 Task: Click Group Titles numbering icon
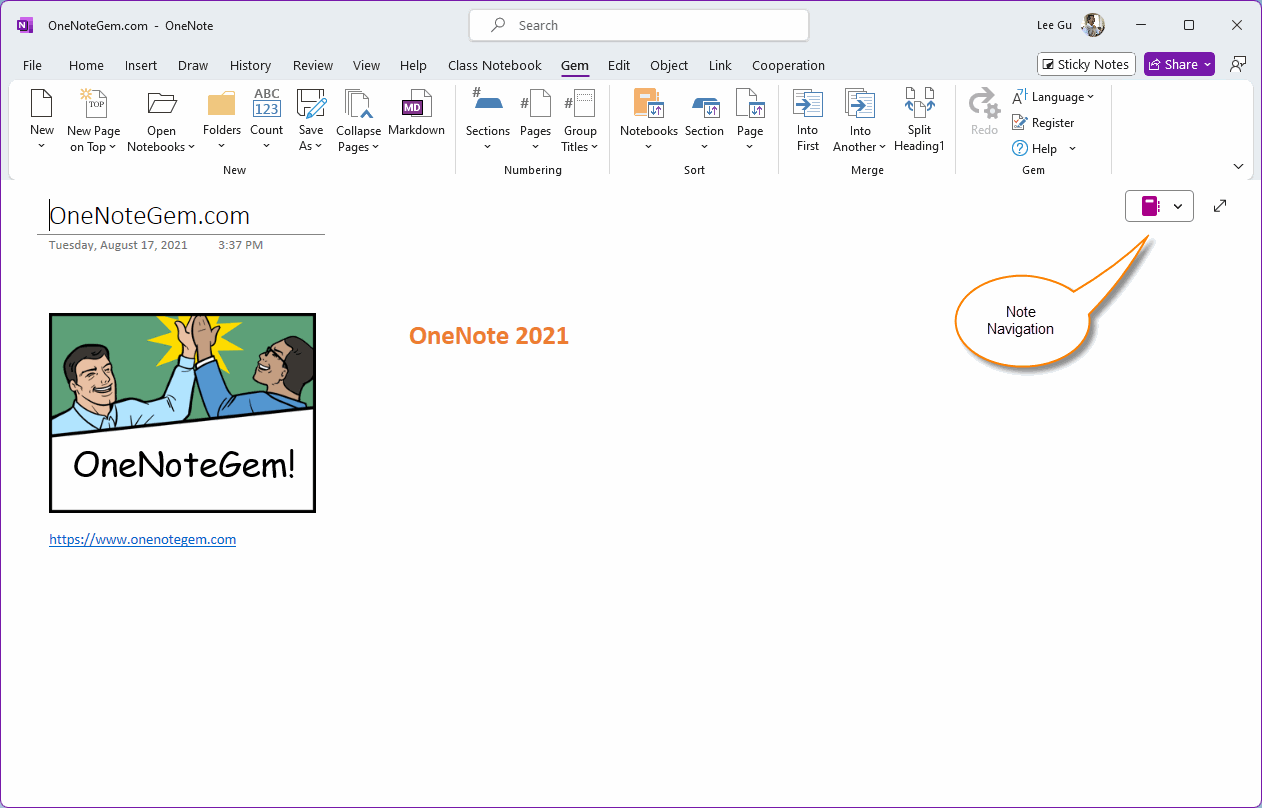click(x=580, y=104)
